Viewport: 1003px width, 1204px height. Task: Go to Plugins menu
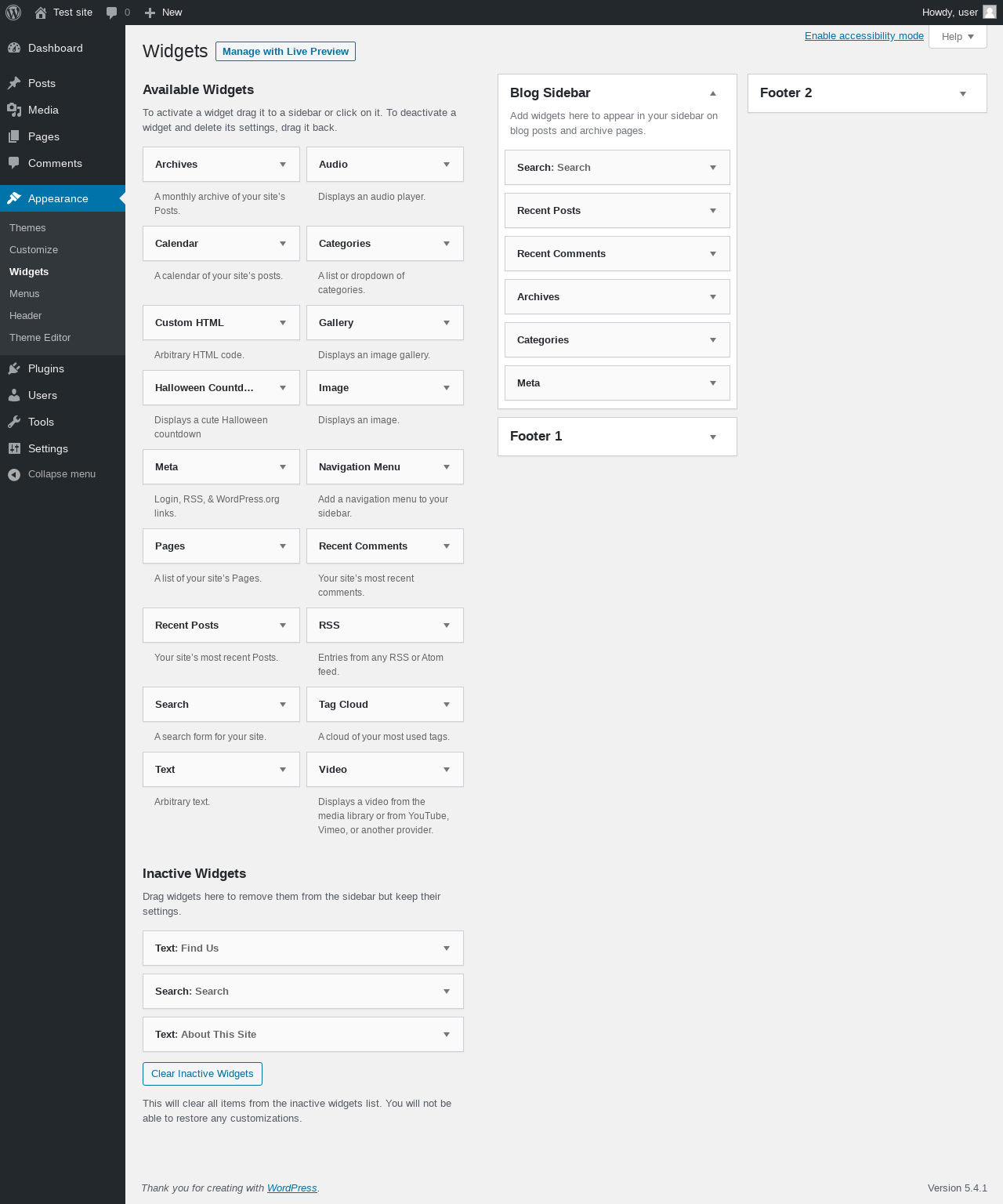pyautogui.click(x=63, y=368)
